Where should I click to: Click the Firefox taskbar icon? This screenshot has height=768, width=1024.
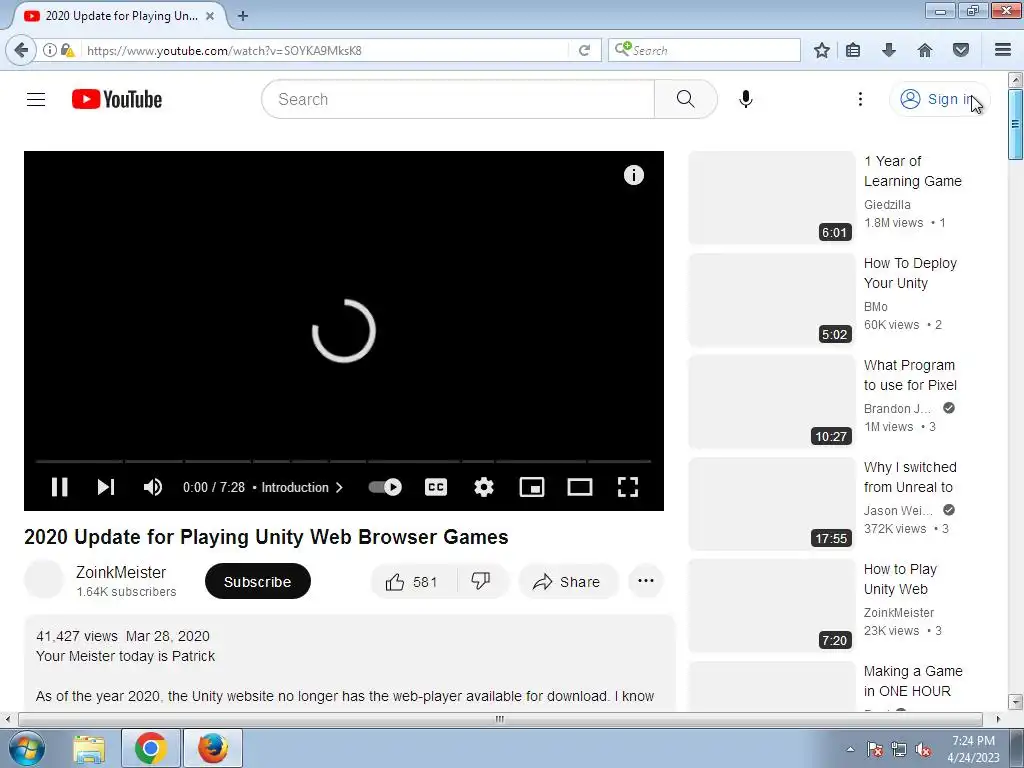tap(213, 748)
